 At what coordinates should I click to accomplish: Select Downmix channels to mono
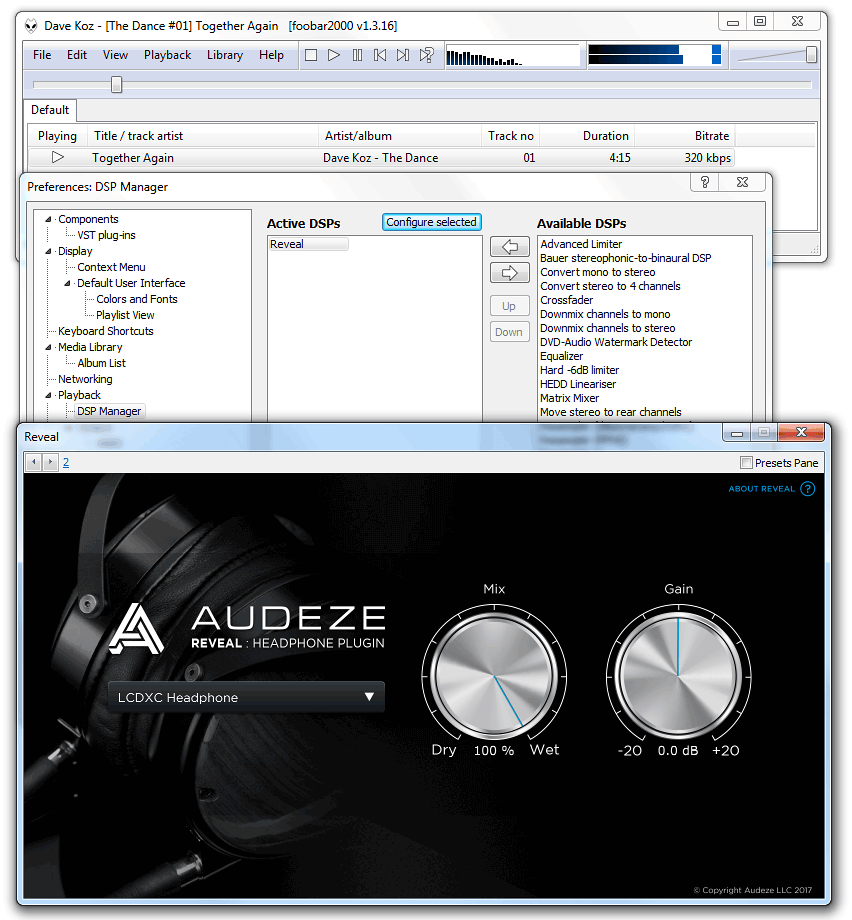(x=605, y=314)
